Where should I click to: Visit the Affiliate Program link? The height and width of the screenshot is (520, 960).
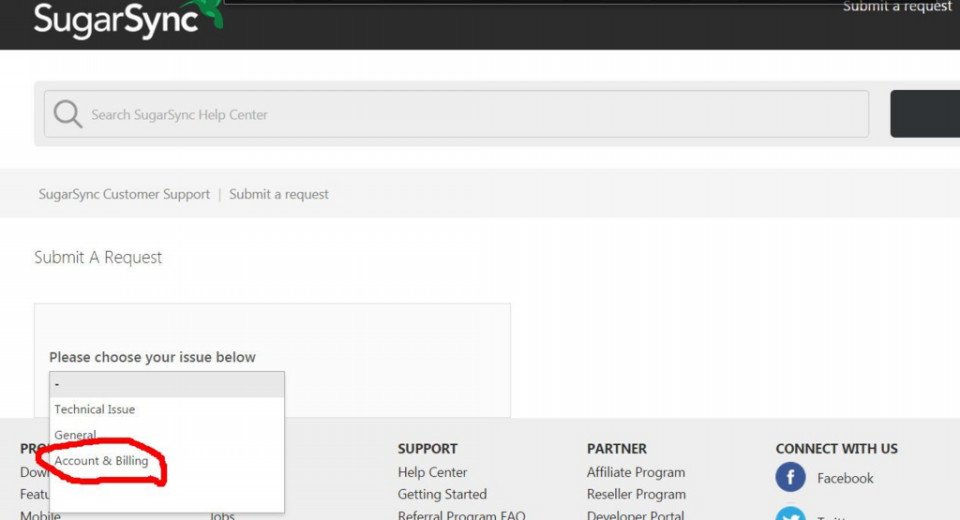pyautogui.click(x=636, y=472)
